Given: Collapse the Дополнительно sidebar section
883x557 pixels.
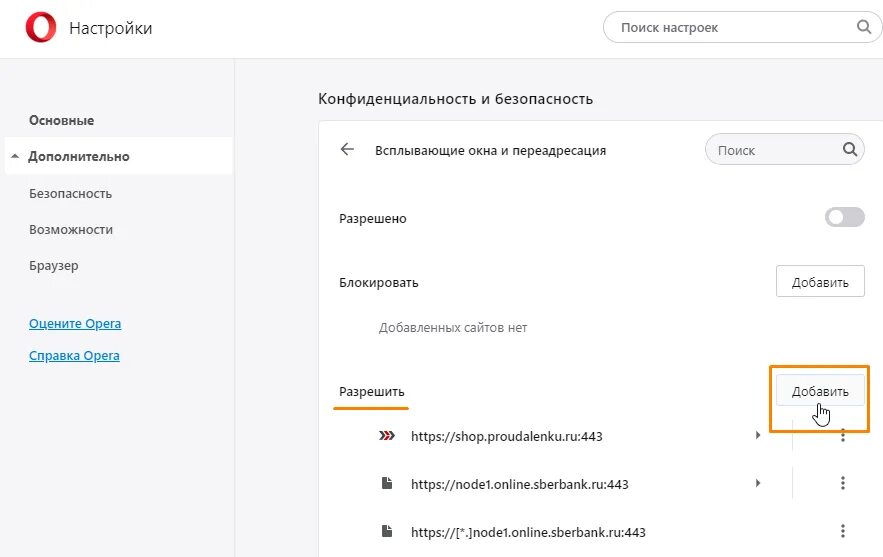Looking at the screenshot, I should click(x=15, y=157).
